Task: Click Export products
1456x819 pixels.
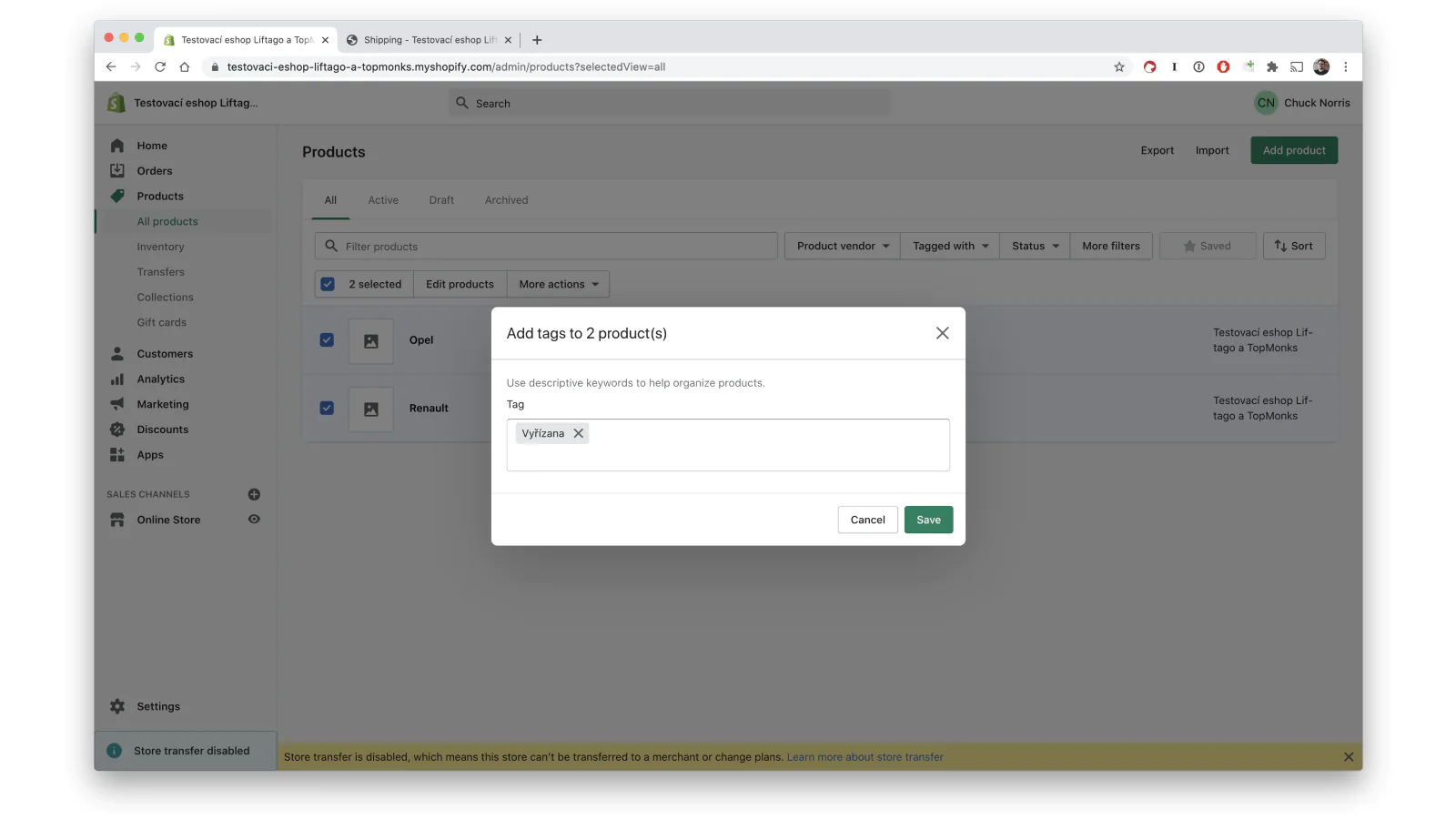Action: (x=1158, y=150)
